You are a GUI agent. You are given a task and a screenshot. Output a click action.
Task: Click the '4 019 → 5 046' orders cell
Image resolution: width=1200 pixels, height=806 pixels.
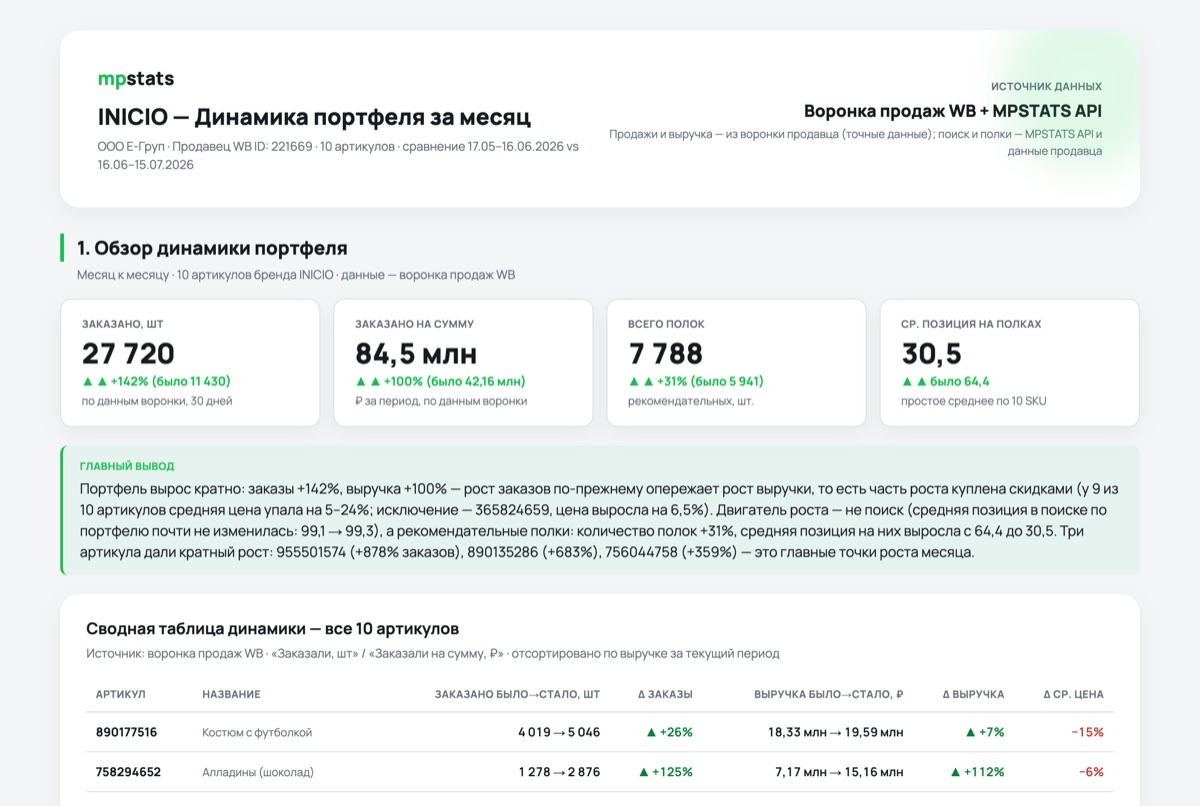pyautogui.click(x=559, y=732)
